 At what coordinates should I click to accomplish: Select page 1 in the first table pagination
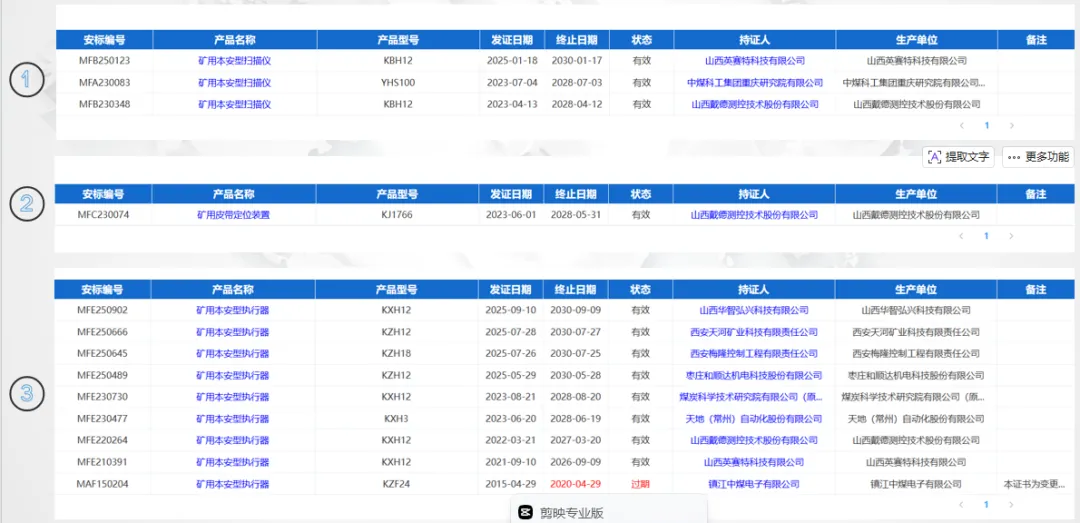point(986,126)
